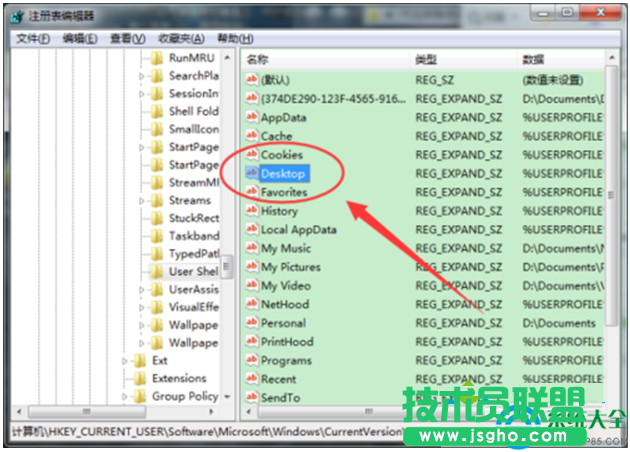Expand the Group Policy tree node
This screenshot has width=630, height=452.
(x=125, y=397)
